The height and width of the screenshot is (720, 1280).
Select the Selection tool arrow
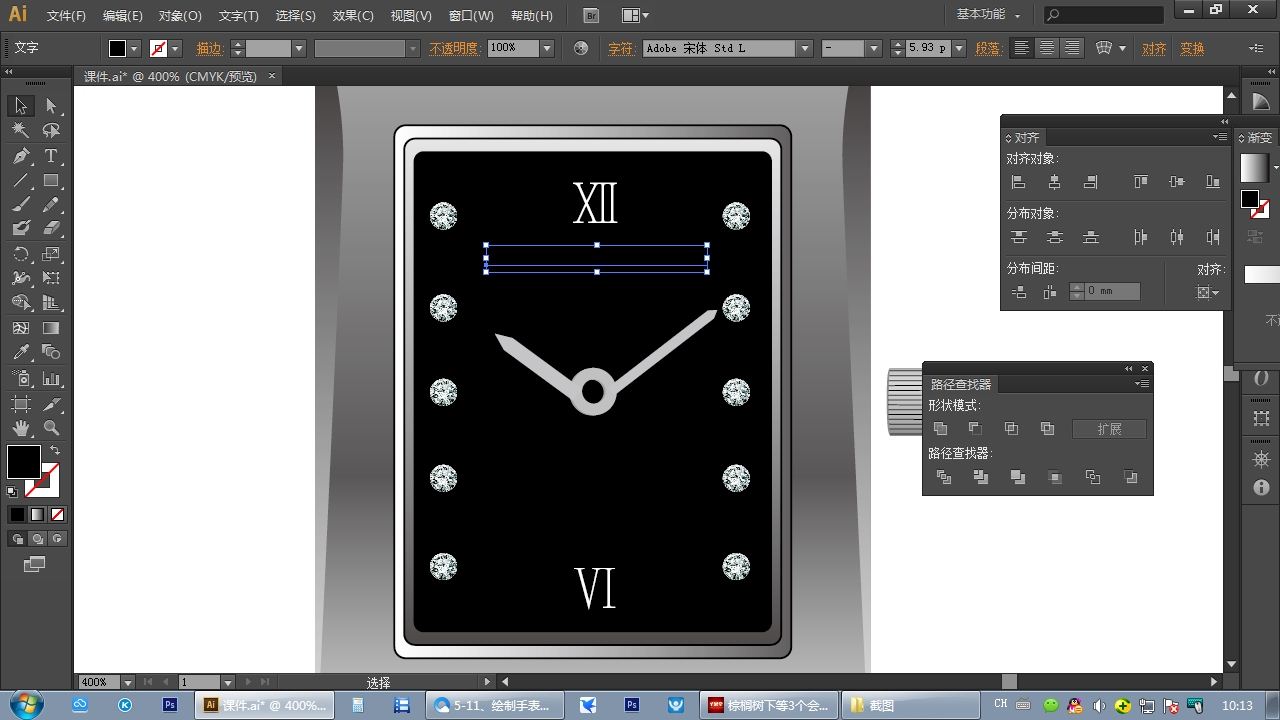click(21, 106)
